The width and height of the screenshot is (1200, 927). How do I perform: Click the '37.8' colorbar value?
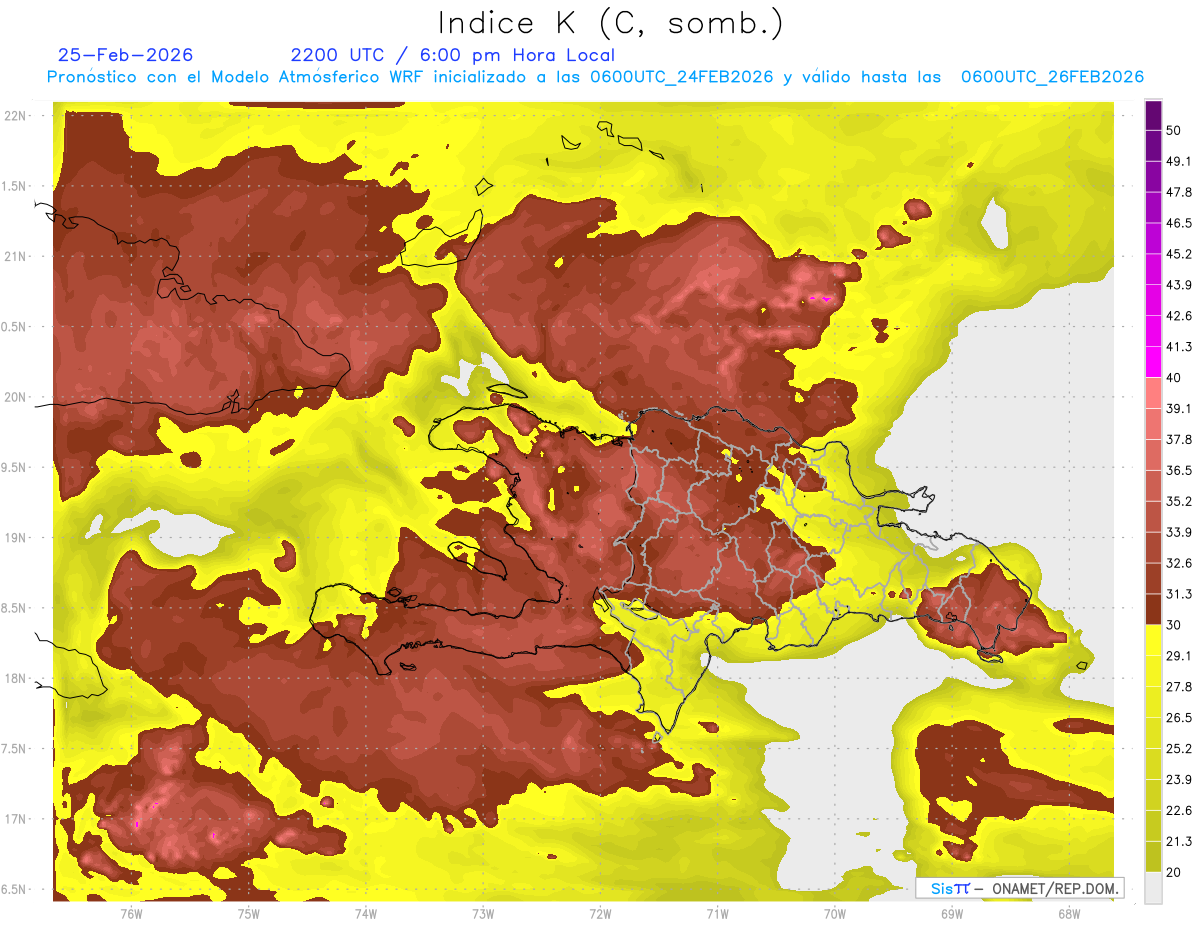[1179, 439]
